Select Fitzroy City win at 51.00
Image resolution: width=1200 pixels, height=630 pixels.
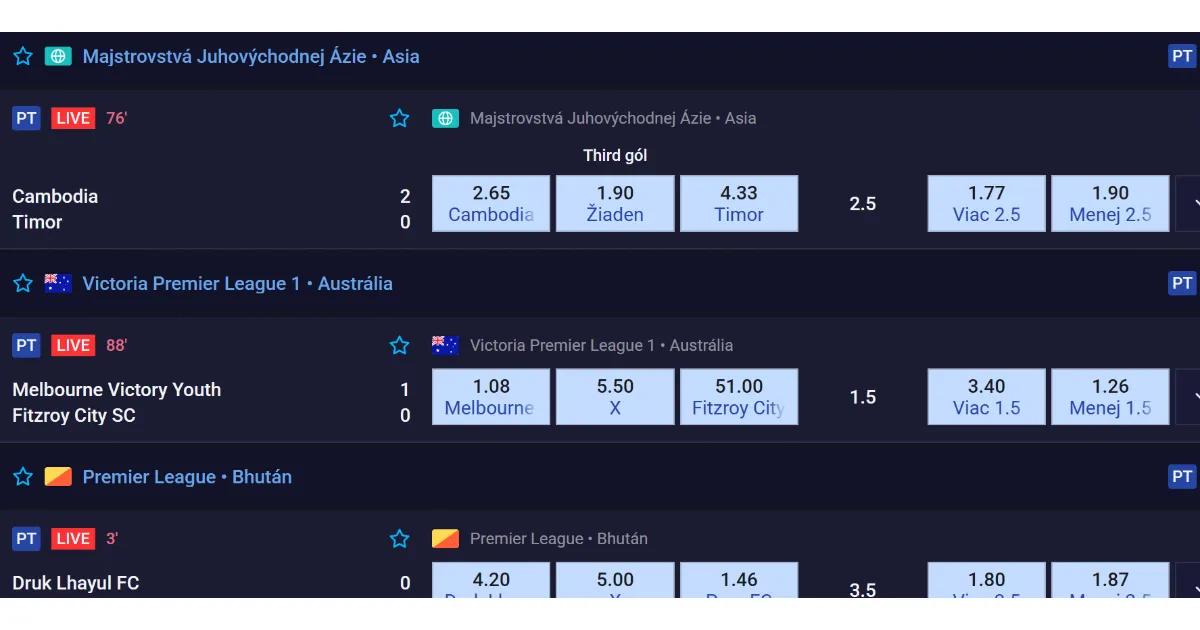click(x=739, y=397)
